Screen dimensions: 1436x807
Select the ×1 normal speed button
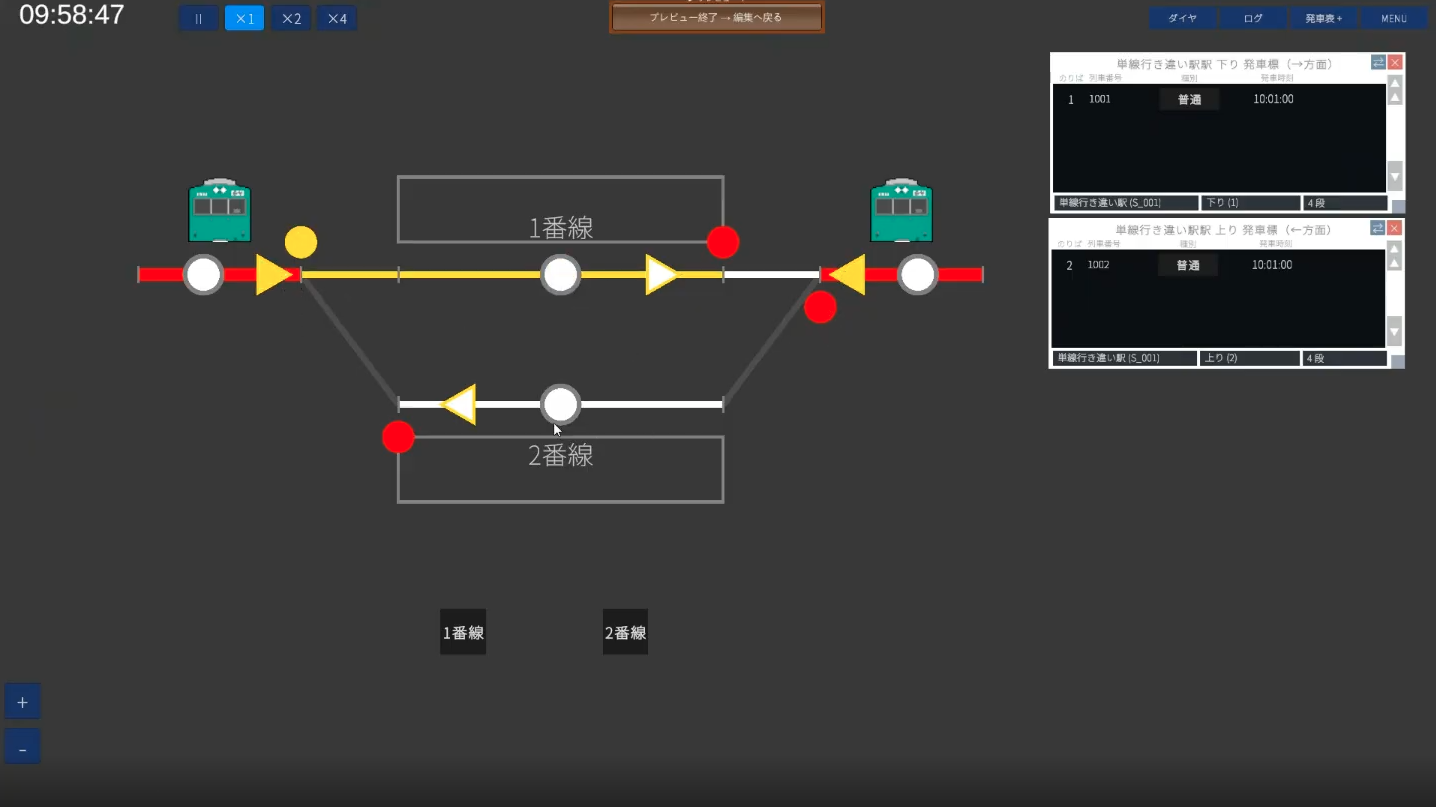coord(245,18)
